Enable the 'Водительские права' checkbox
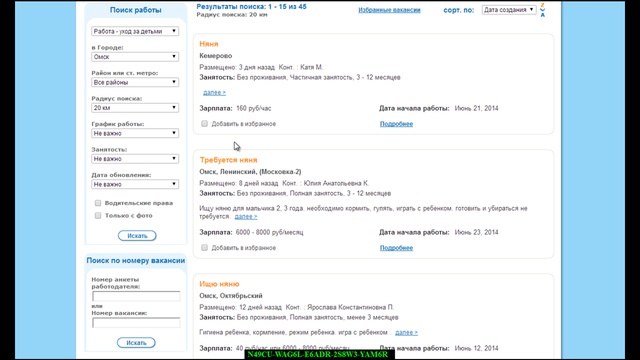640x360 pixels. pos(98,203)
